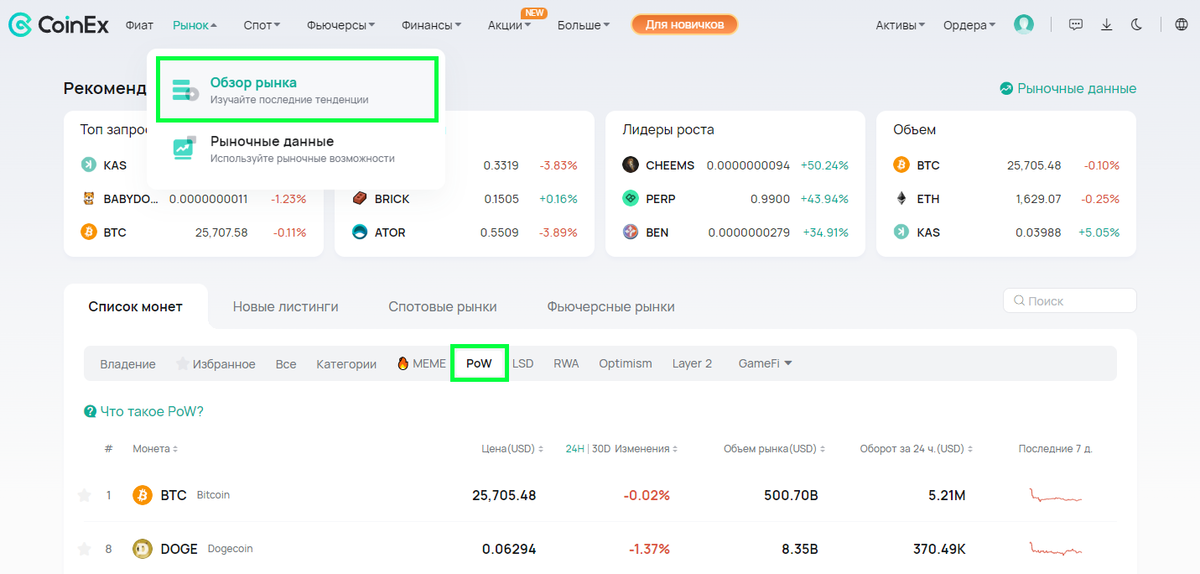Click the BEN coin icon
The image size is (1200, 574).
pos(630,232)
